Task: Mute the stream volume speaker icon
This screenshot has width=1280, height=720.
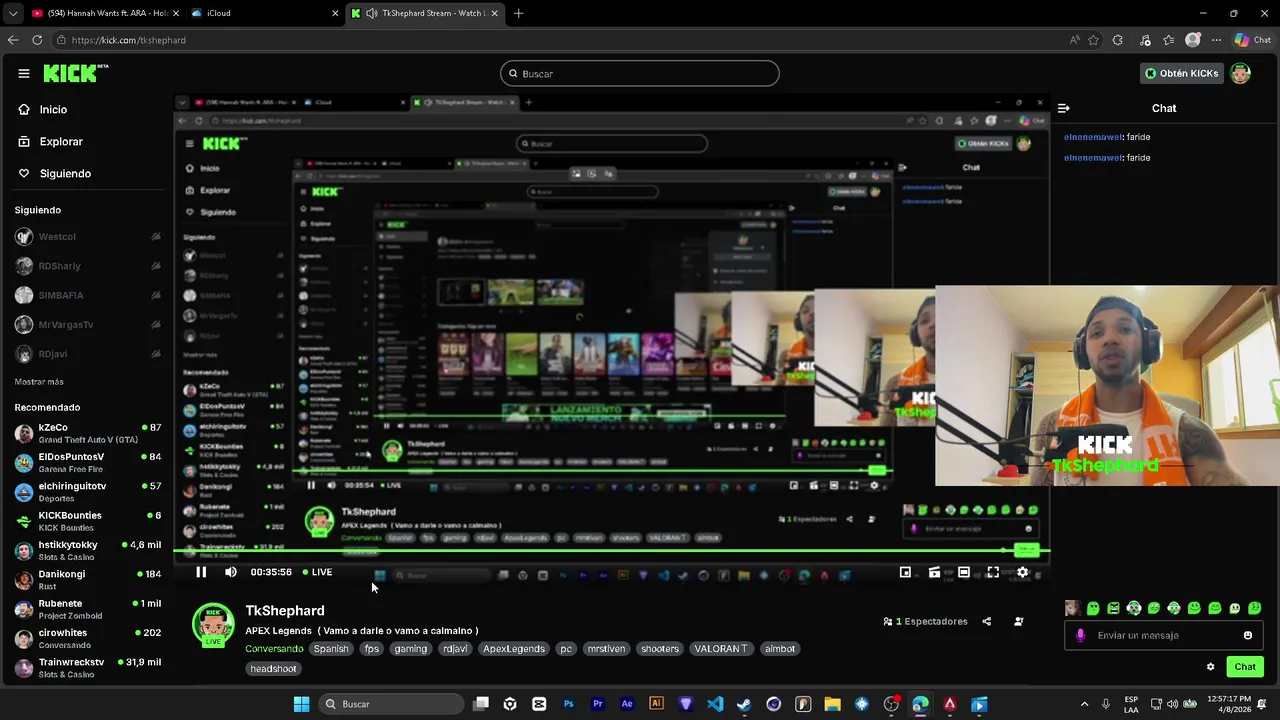Action: pos(231,572)
